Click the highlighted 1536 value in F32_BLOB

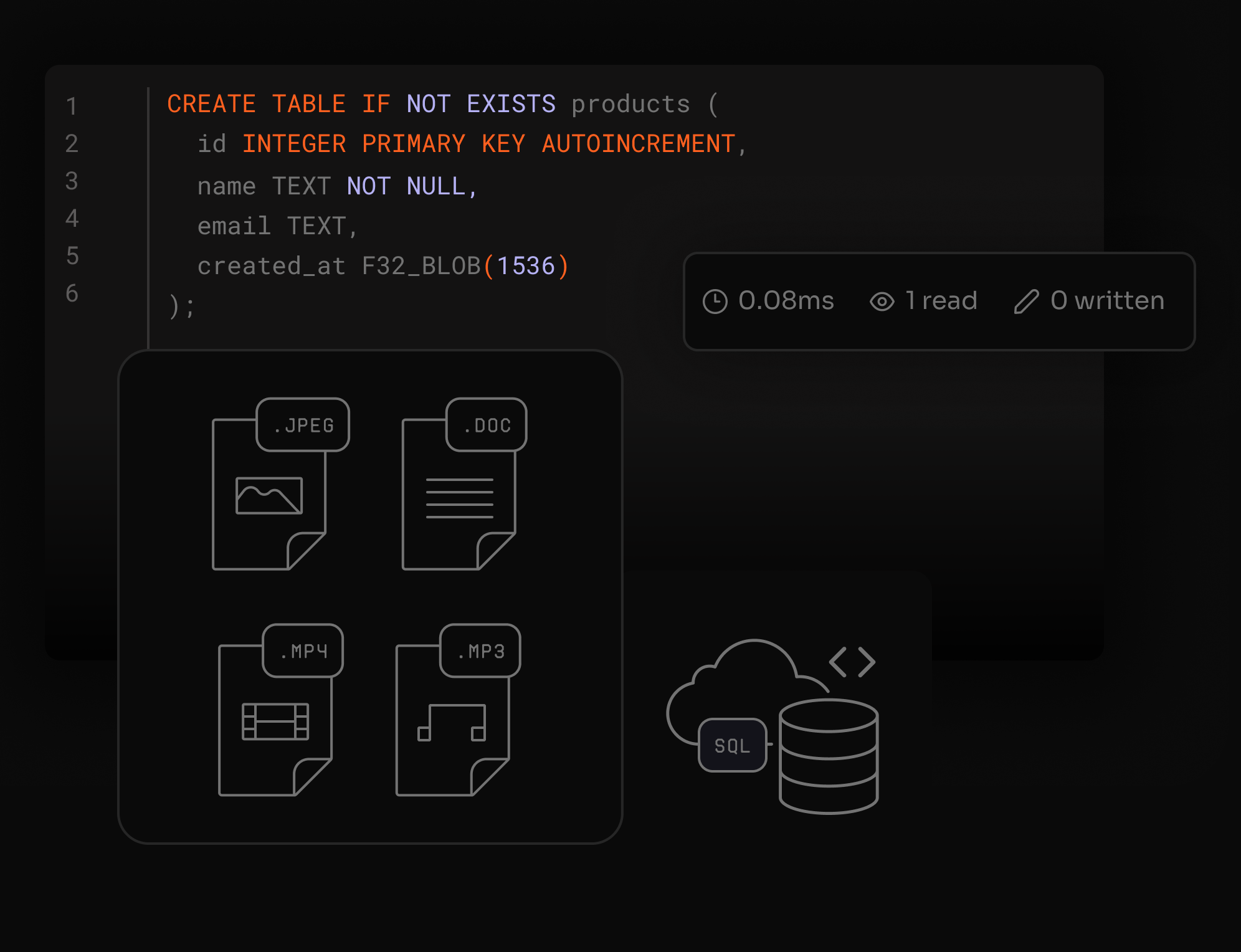[x=526, y=265]
